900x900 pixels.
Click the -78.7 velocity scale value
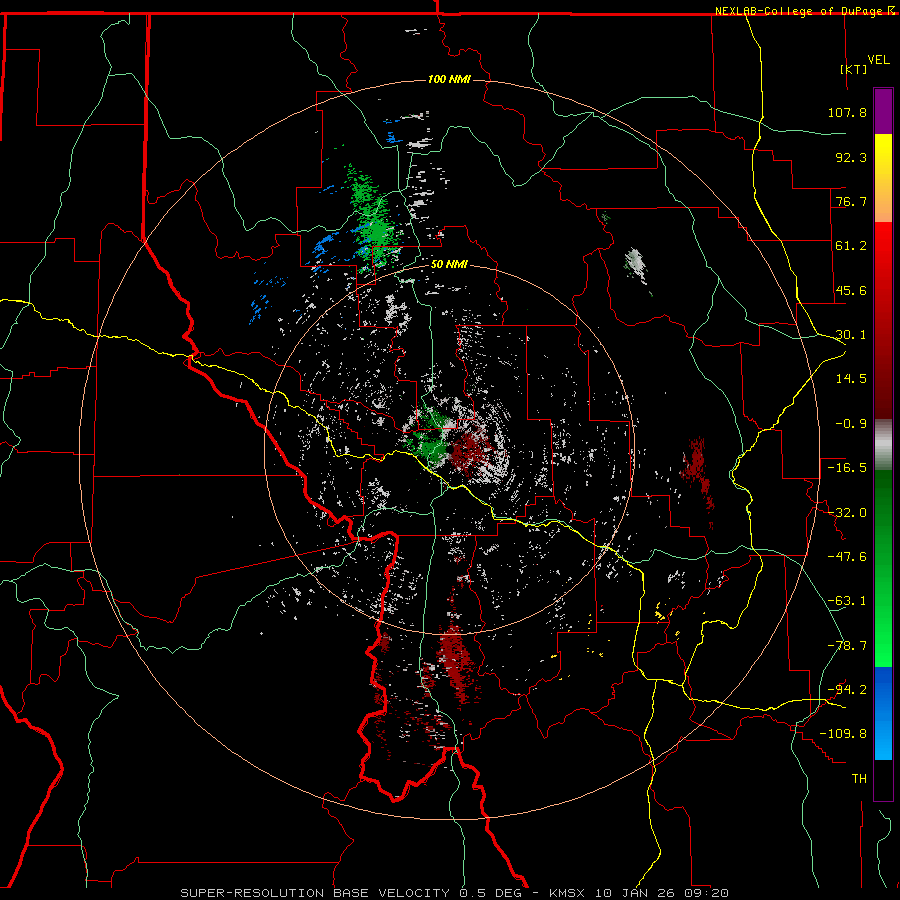click(847, 646)
